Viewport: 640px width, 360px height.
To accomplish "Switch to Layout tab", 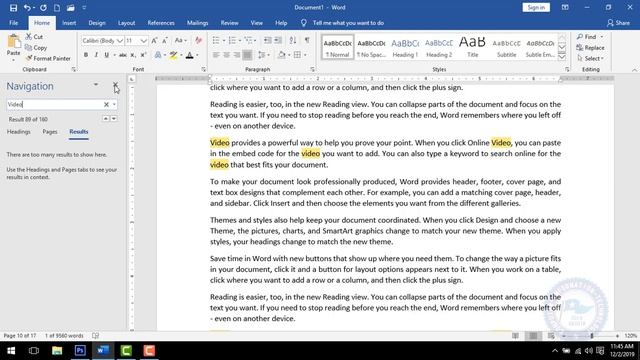I will point(127,23).
